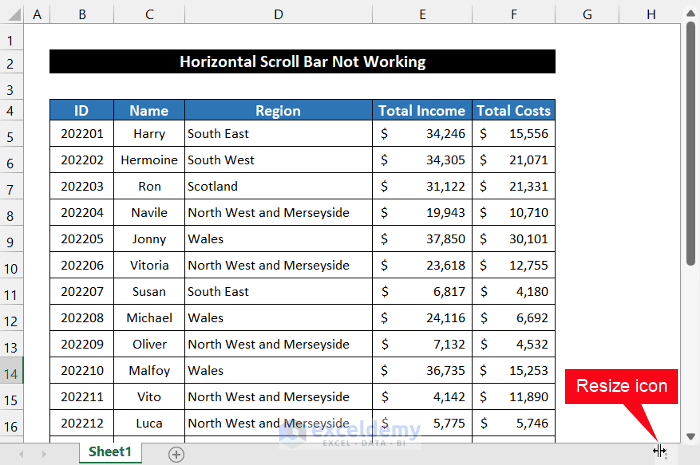
Task: Select cell with ID 202207
Action: point(82,291)
